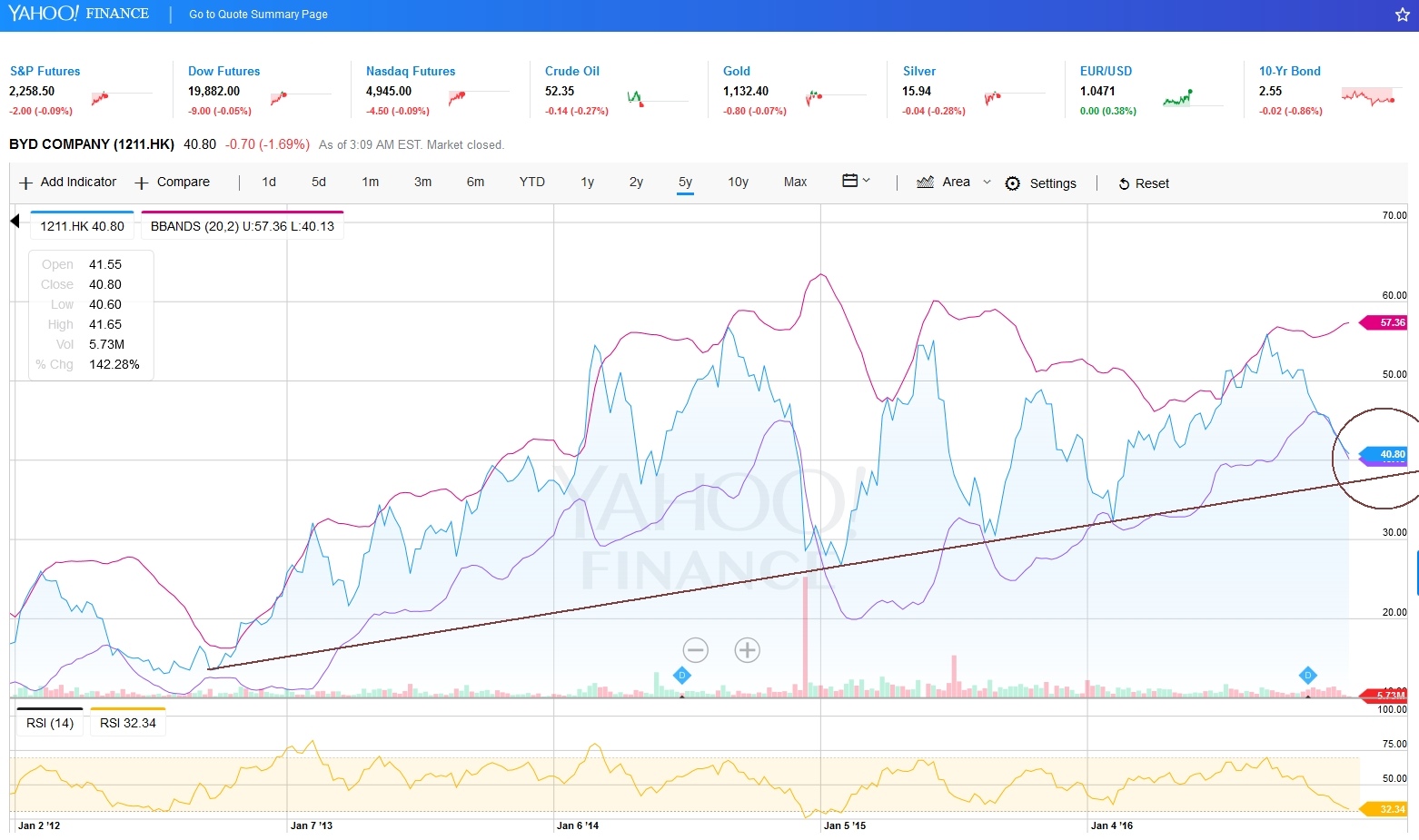Click the Reset arrow icon
This screenshot has width=1419, height=840.
coord(1124,183)
